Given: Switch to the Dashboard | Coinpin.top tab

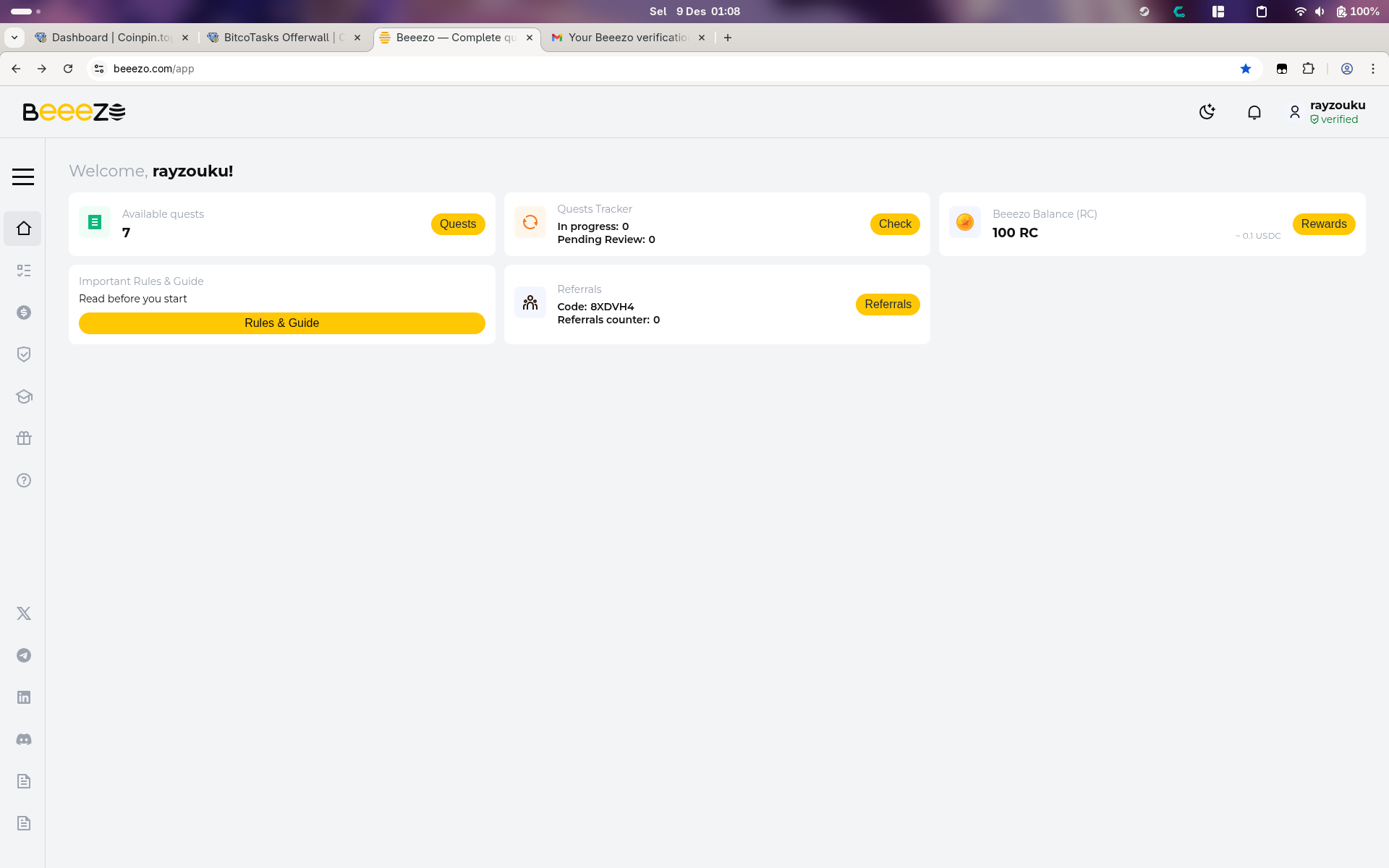Looking at the screenshot, I should click(x=111, y=38).
